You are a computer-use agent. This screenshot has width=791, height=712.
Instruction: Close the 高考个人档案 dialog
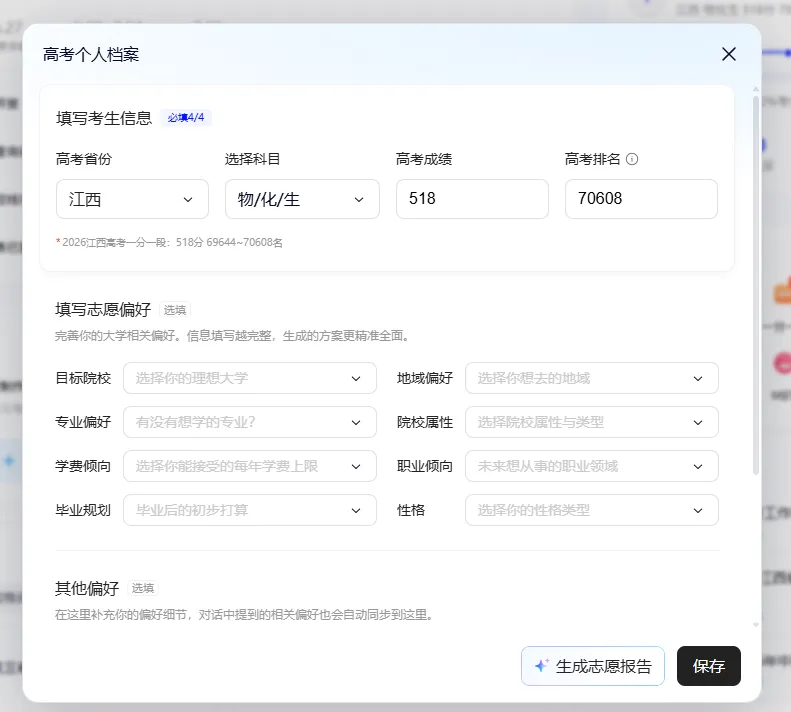pos(728,54)
